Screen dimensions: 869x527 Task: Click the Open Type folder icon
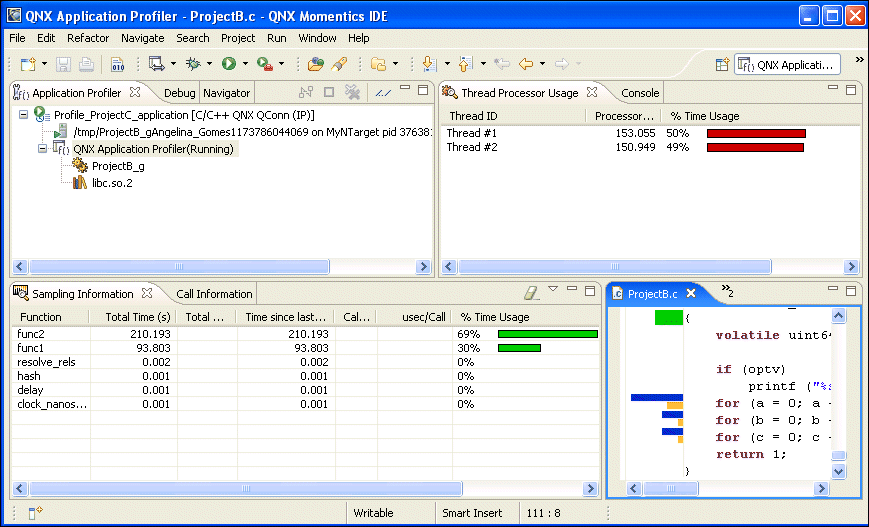315,64
